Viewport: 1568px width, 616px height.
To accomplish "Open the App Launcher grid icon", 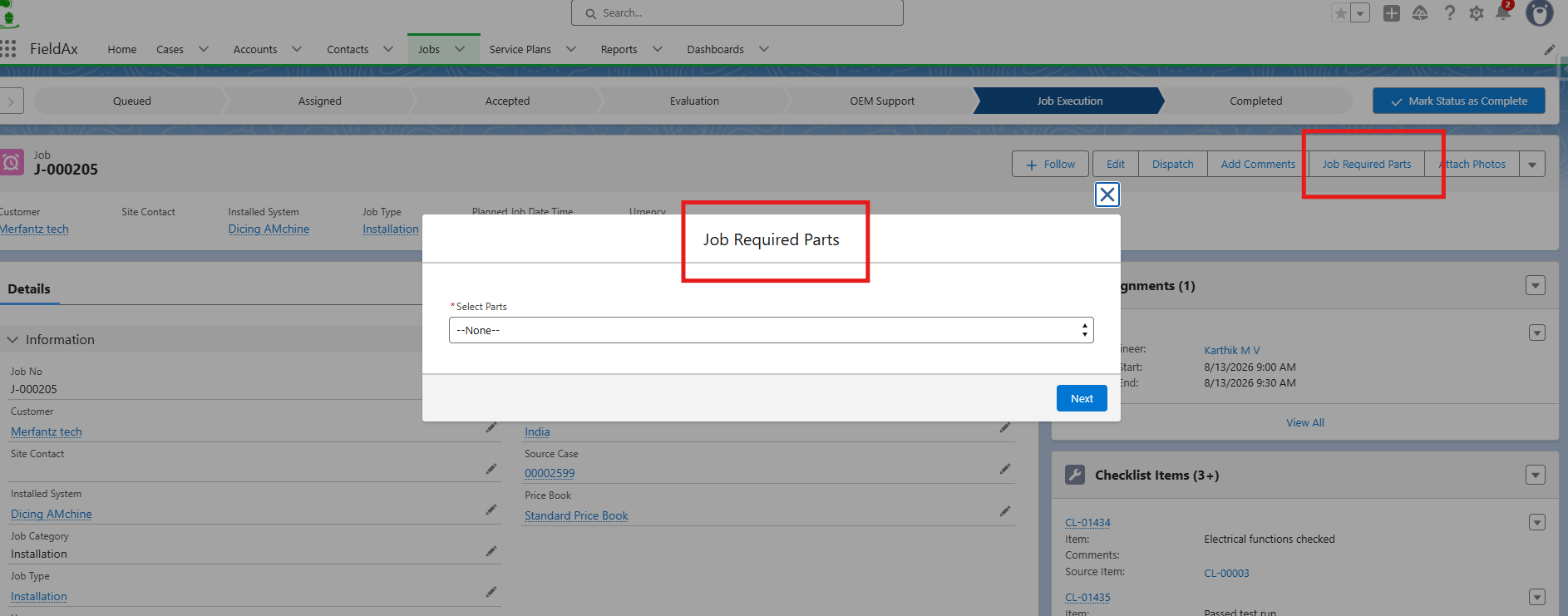I will (x=8, y=49).
